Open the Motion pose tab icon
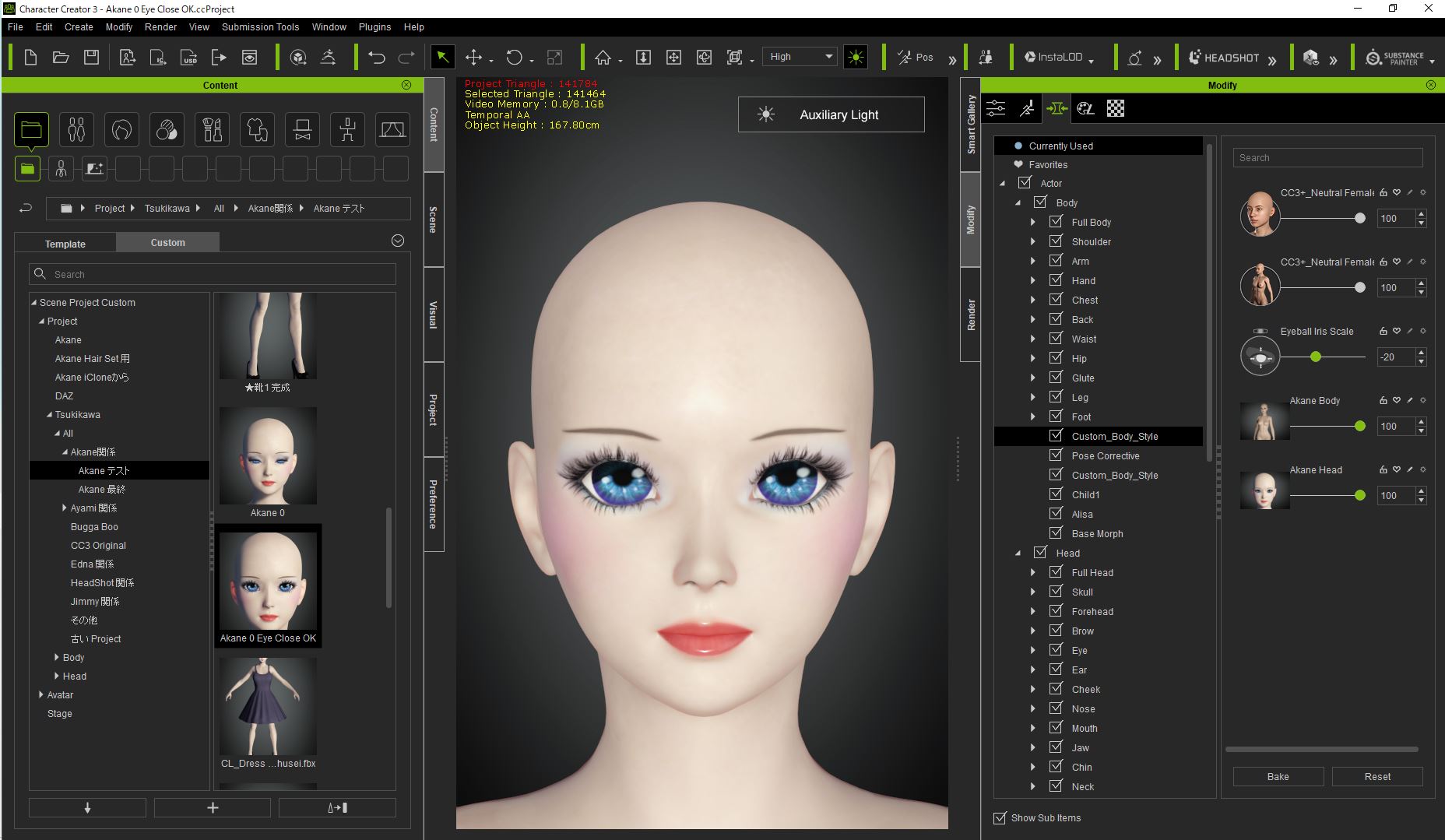This screenshot has width=1445, height=840. [1027, 108]
